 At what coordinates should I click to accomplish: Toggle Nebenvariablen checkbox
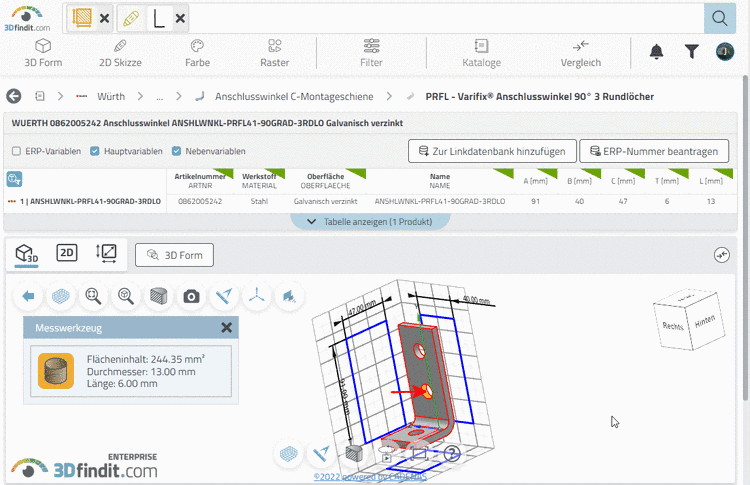point(176,151)
